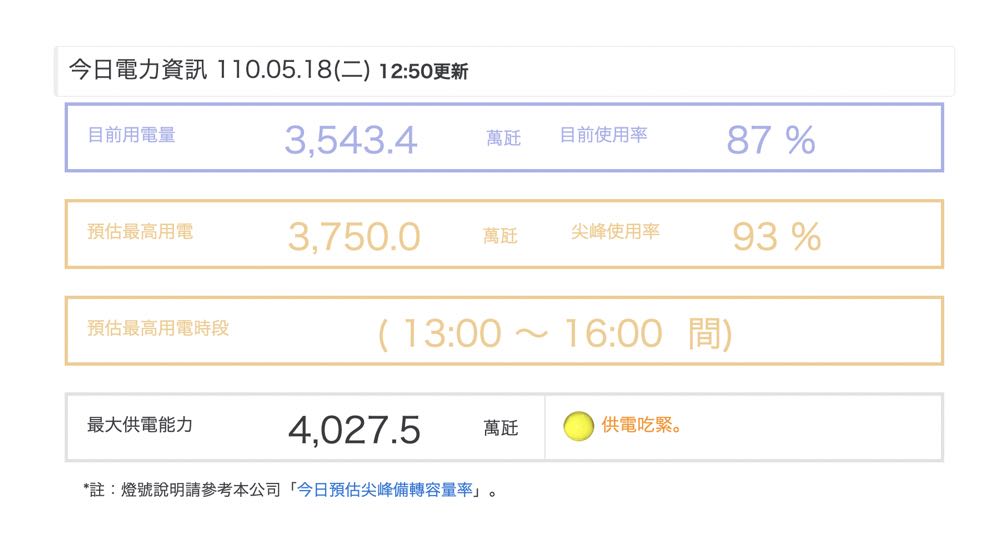The width and height of the screenshot is (1000, 537).
Task: Click the maximum supply value 4,027.5
Action: 354,430
